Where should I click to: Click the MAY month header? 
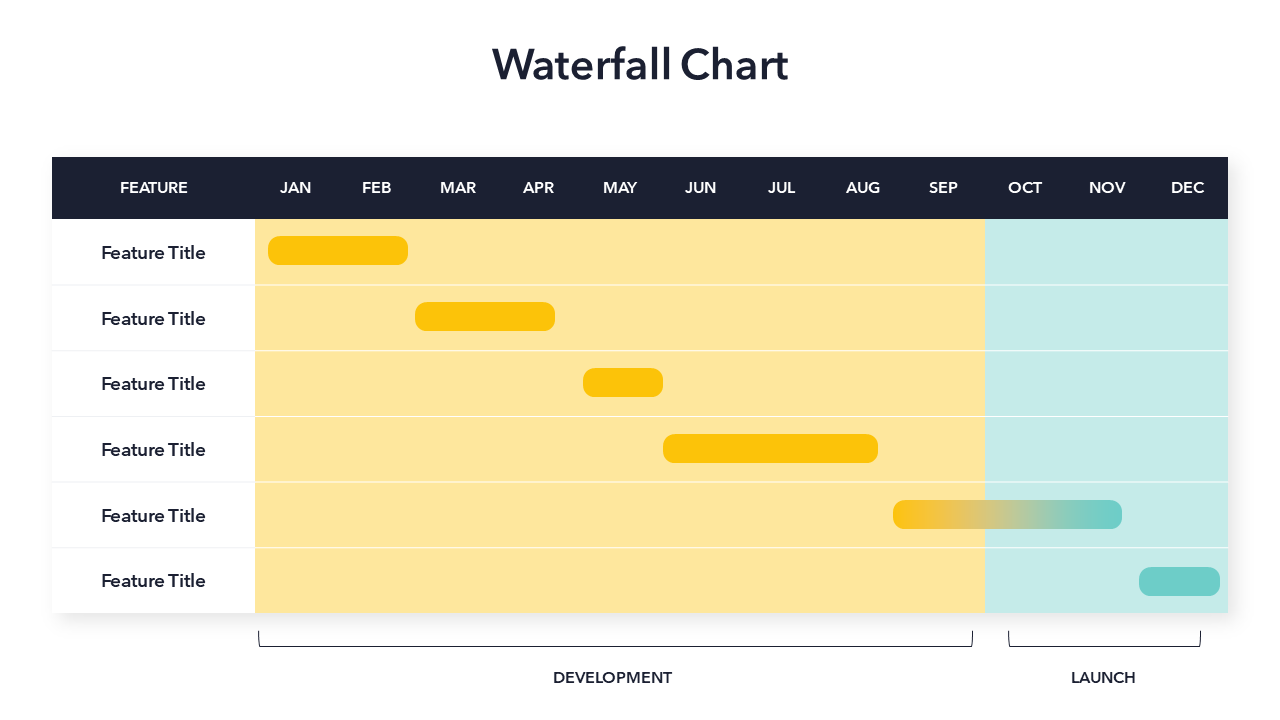pyautogui.click(x=620, y=188)
